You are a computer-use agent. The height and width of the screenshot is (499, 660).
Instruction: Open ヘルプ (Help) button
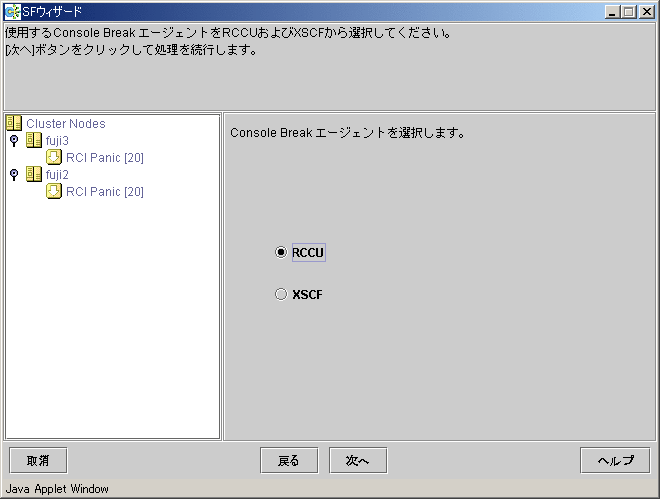615,460
